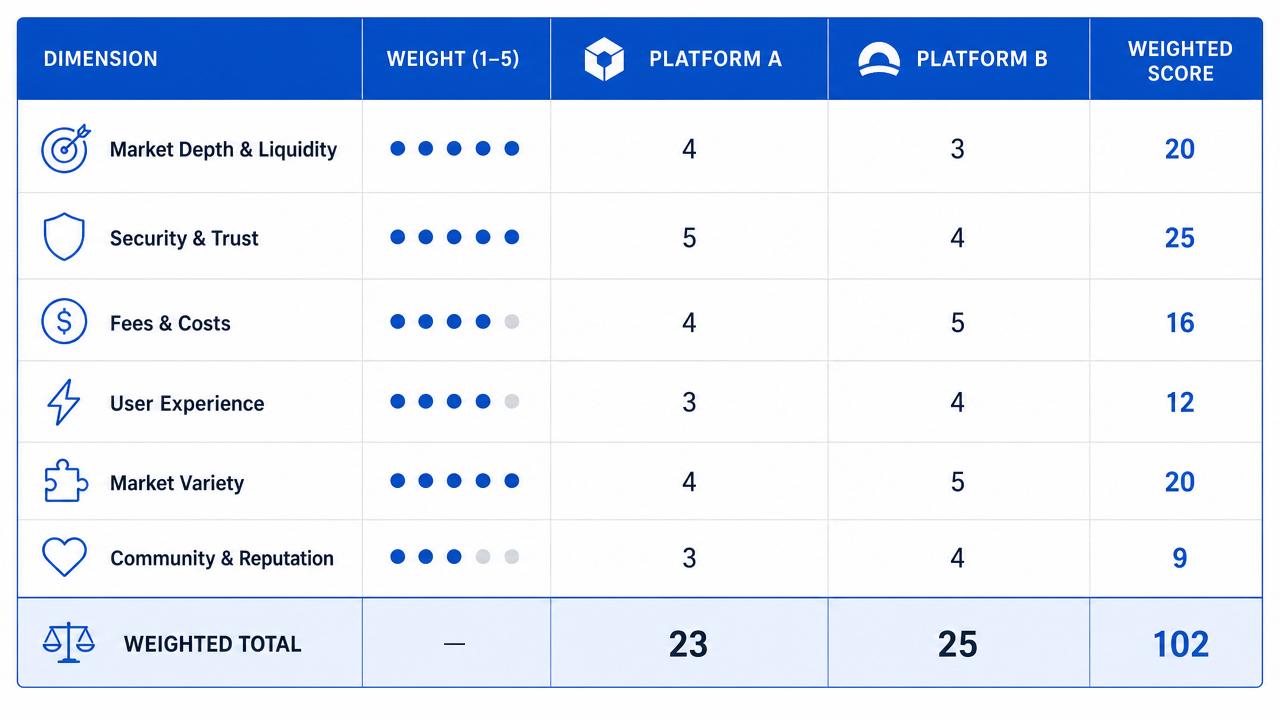The height and width of the screenshot is (720, 1280).
Task: Click the fourth grey weight dot for Community & Reputation
Action: click(x=483, y=557)
